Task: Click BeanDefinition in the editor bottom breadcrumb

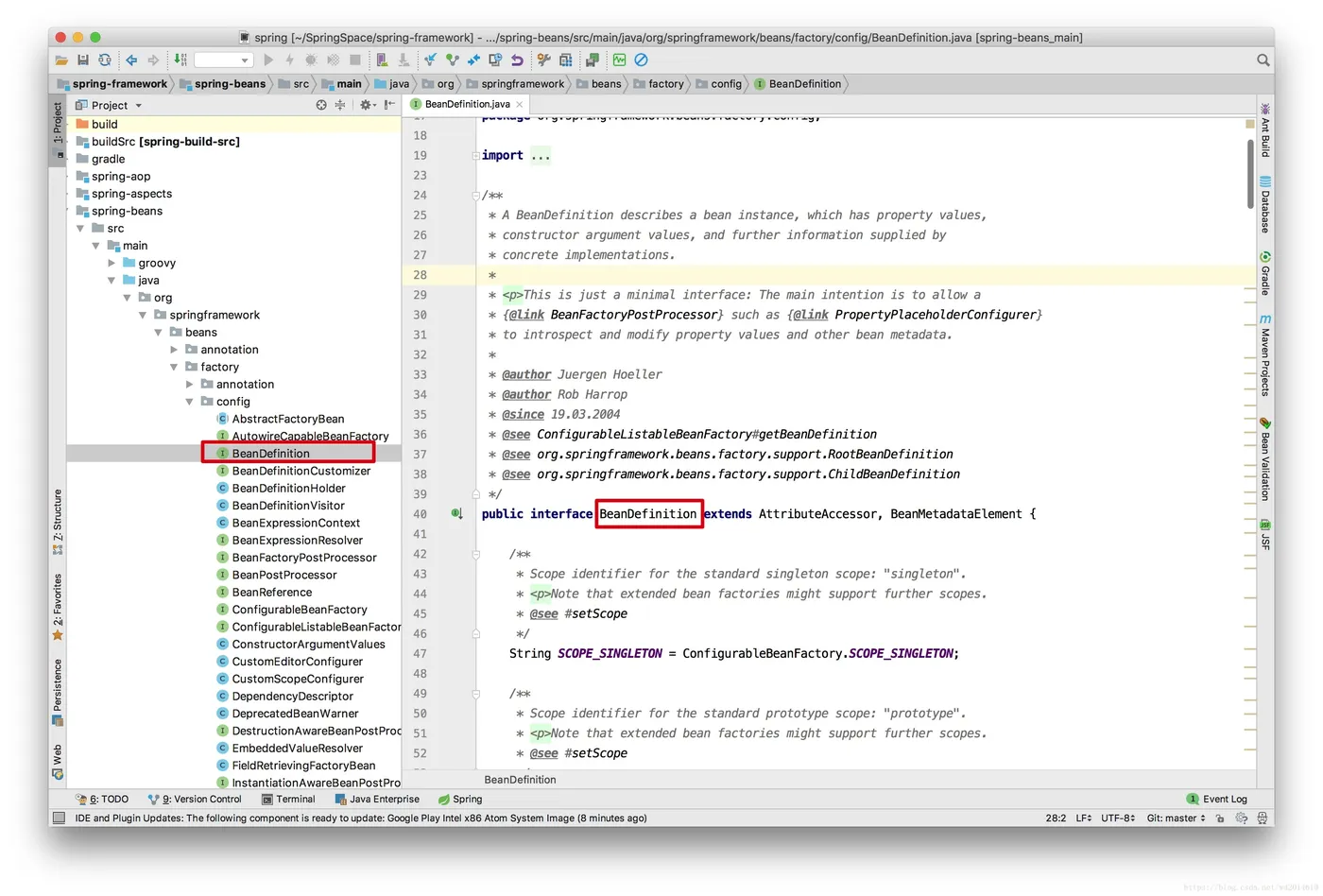Action: click(520, 781)
